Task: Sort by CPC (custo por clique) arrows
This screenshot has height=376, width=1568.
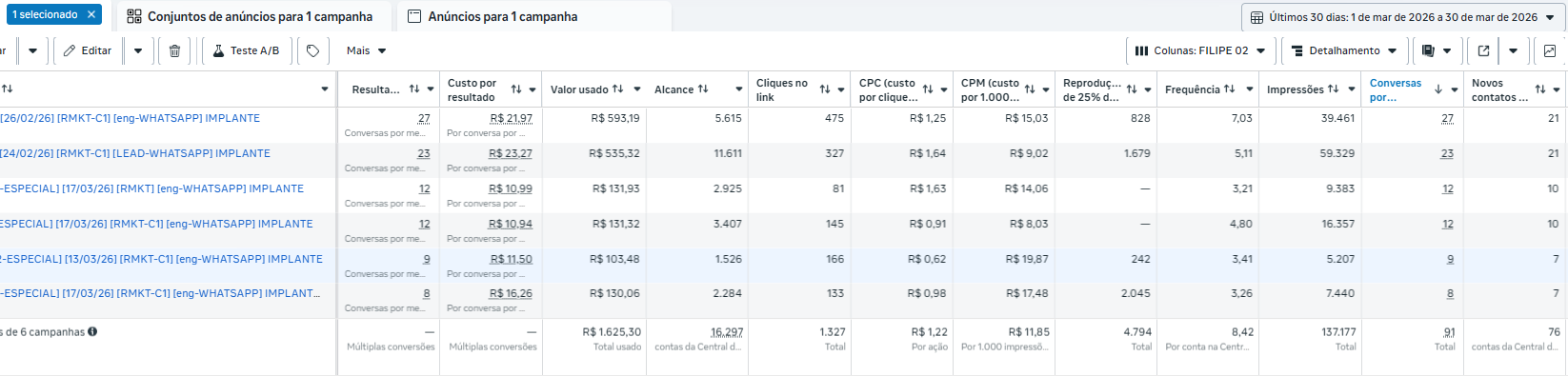Action: click(x=928, y=89)
